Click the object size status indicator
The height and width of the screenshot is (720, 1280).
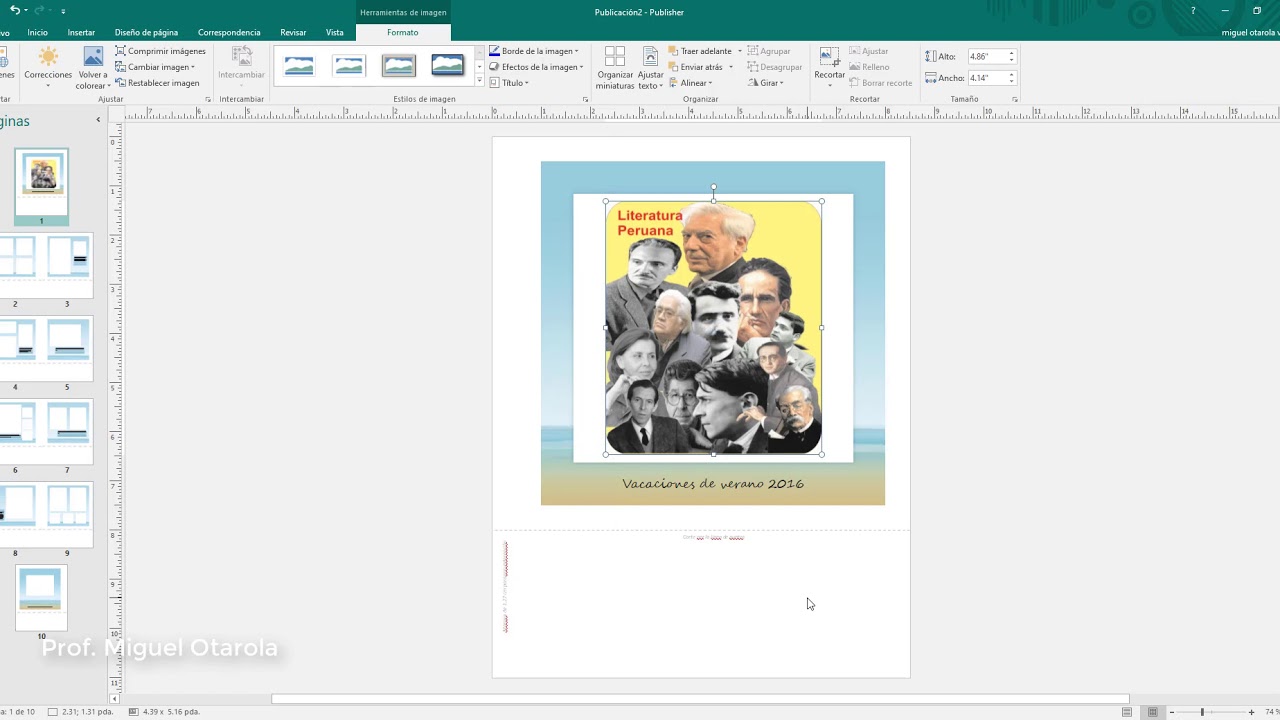tap(165, 712)
